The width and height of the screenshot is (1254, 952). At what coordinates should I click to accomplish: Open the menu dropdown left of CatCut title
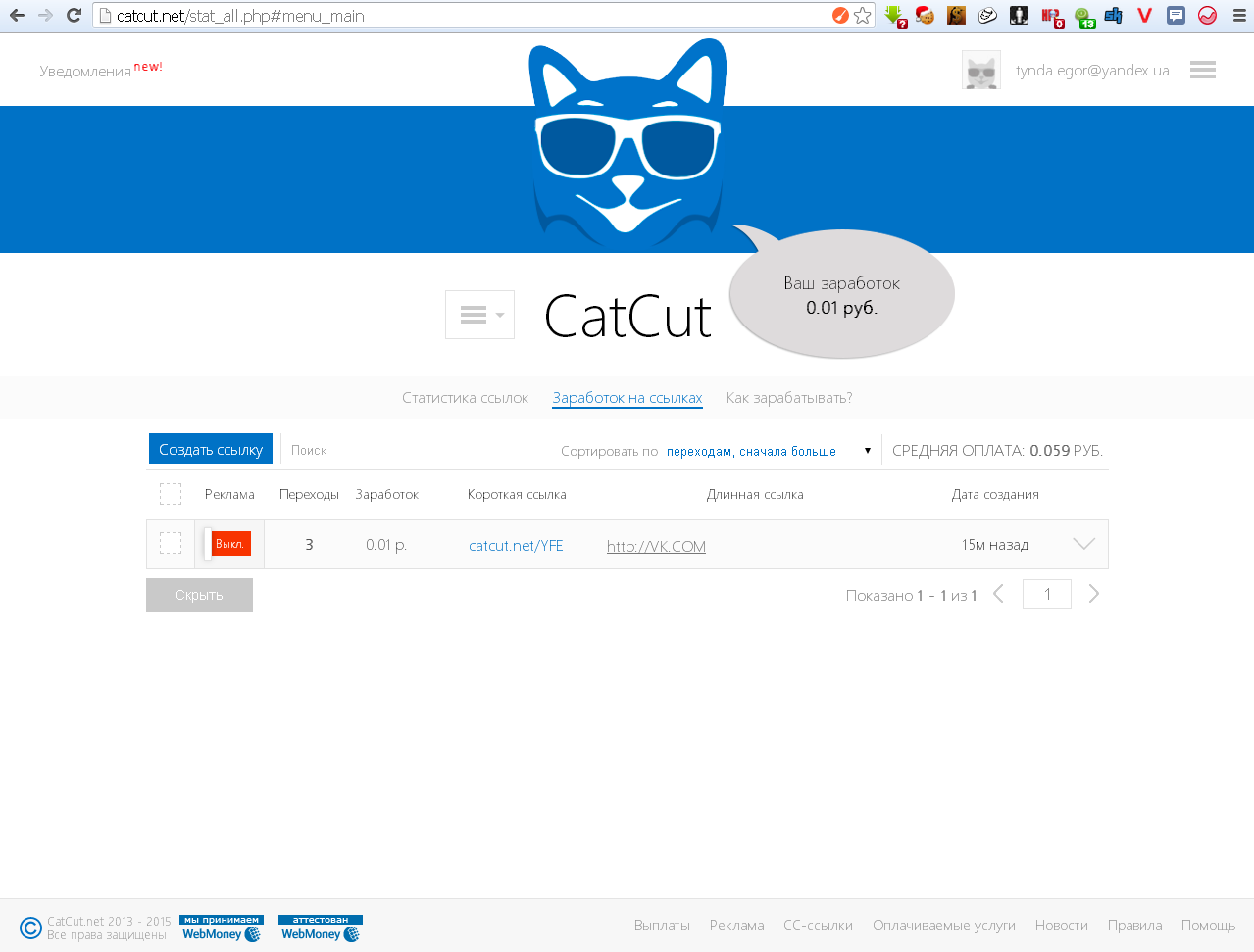[x=479, y=315]
